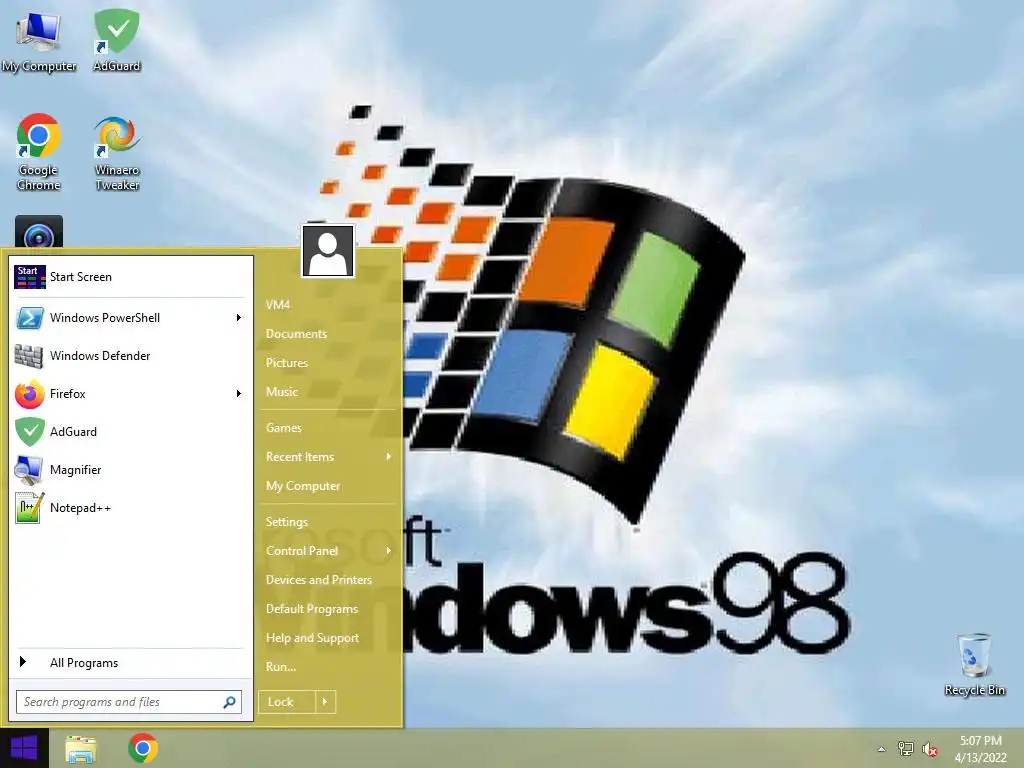Launch Winaero Tweaker desktop shortcut
The image size is (1024, 768).
click(116, 152)
